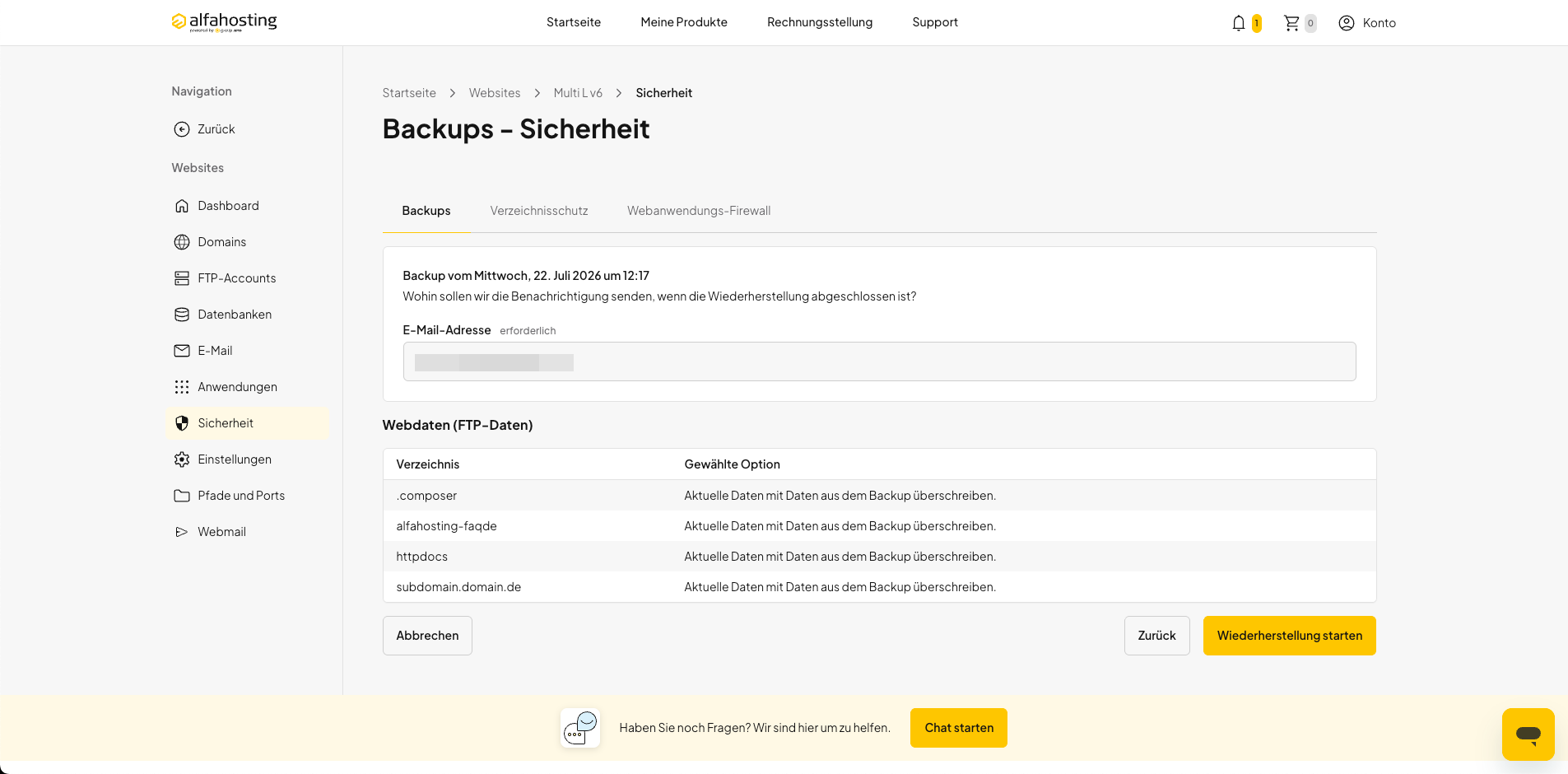Go to Websites breadcrumb link
The height and width of the screenshot is (774, 1568).
[495, 93]
